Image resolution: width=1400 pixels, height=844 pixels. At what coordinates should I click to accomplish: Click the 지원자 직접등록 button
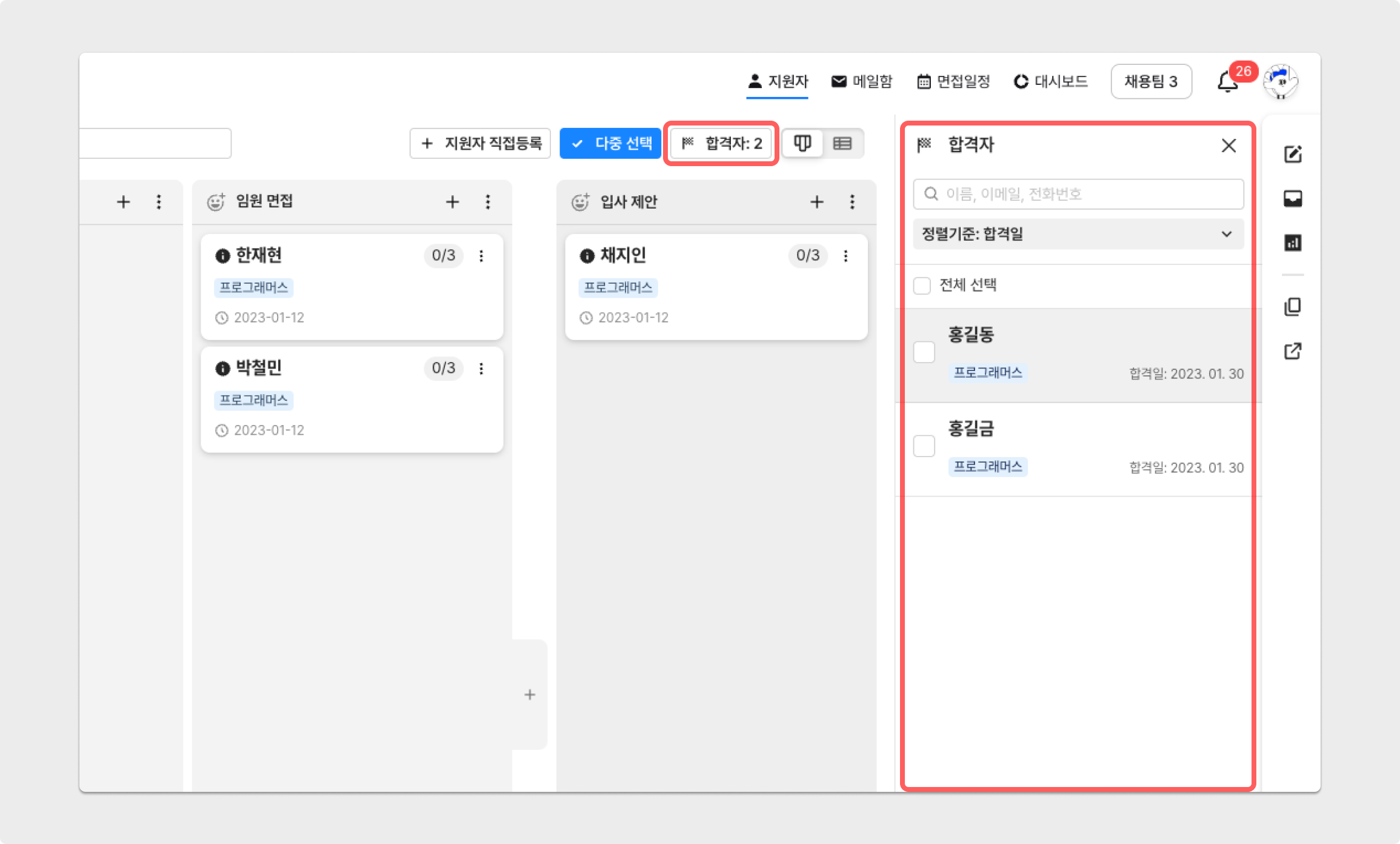pos(480,144)
